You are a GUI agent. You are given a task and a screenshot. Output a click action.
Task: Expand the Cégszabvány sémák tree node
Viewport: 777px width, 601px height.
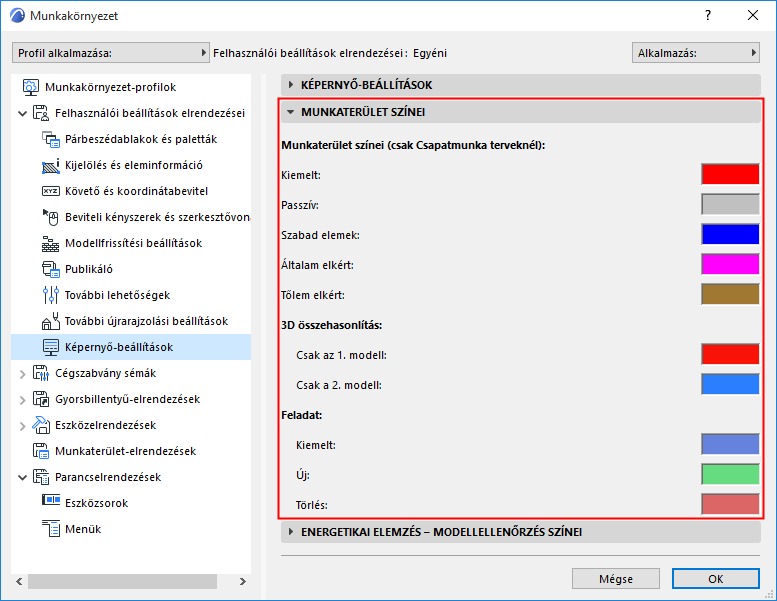point(22,374)
